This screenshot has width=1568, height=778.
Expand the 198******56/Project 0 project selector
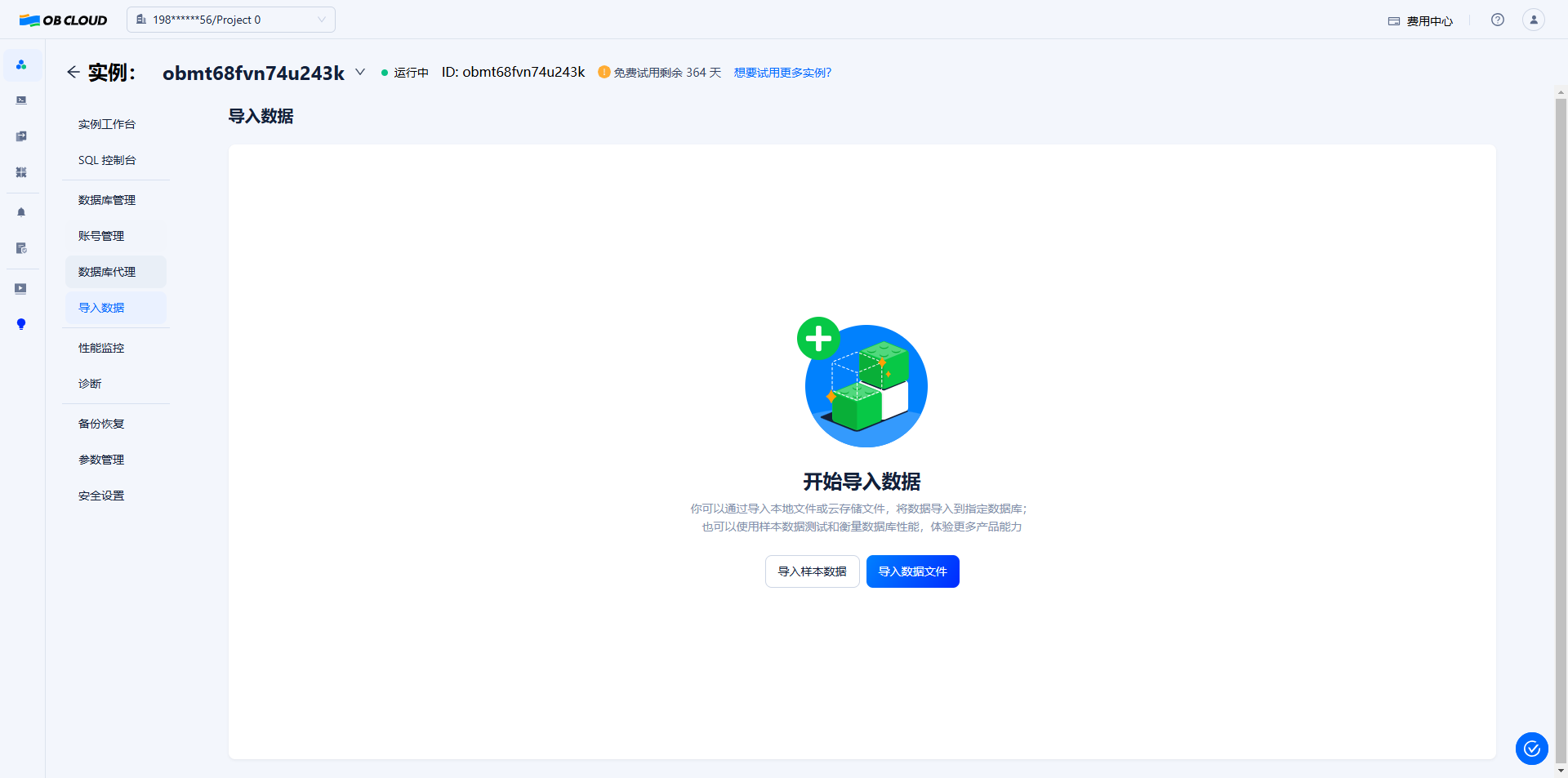click(x=231, y=19)
